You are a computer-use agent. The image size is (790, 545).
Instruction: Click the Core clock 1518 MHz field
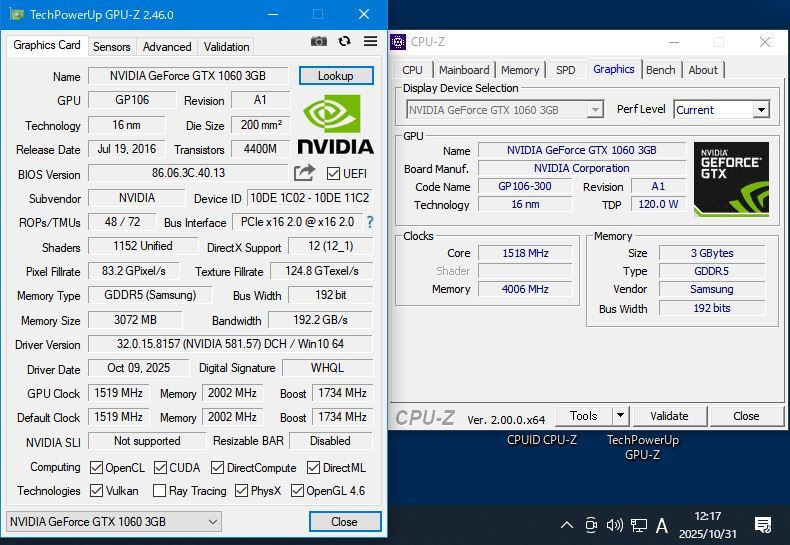[x=525, y=253]
